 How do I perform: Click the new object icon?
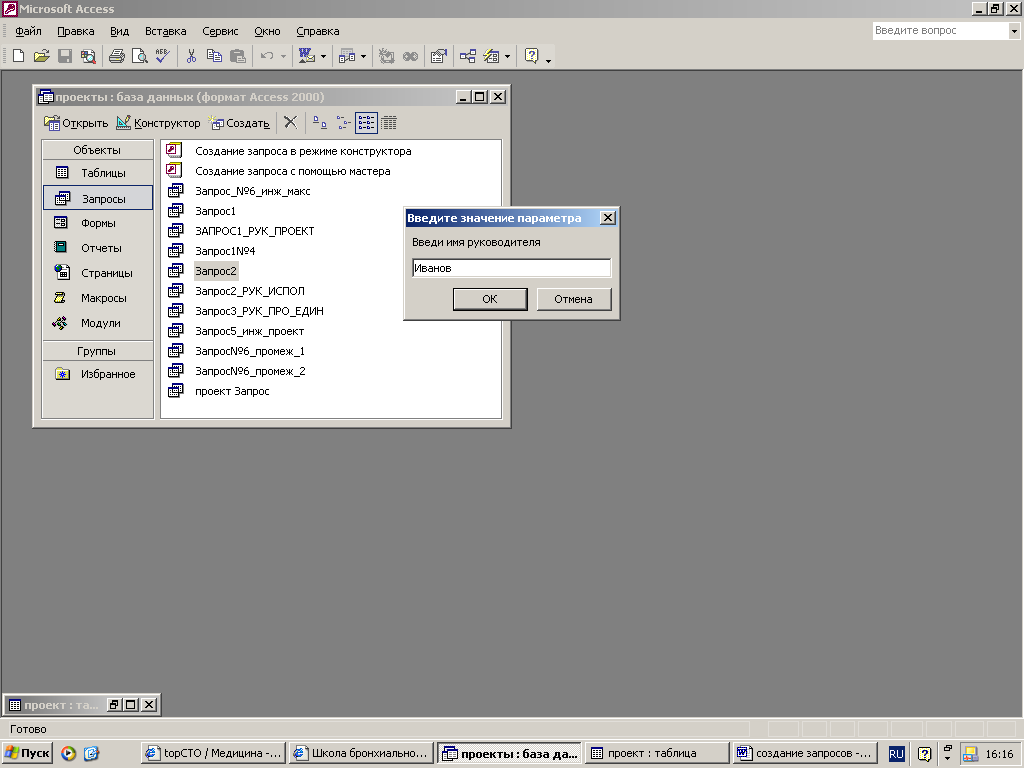point(491,56)
